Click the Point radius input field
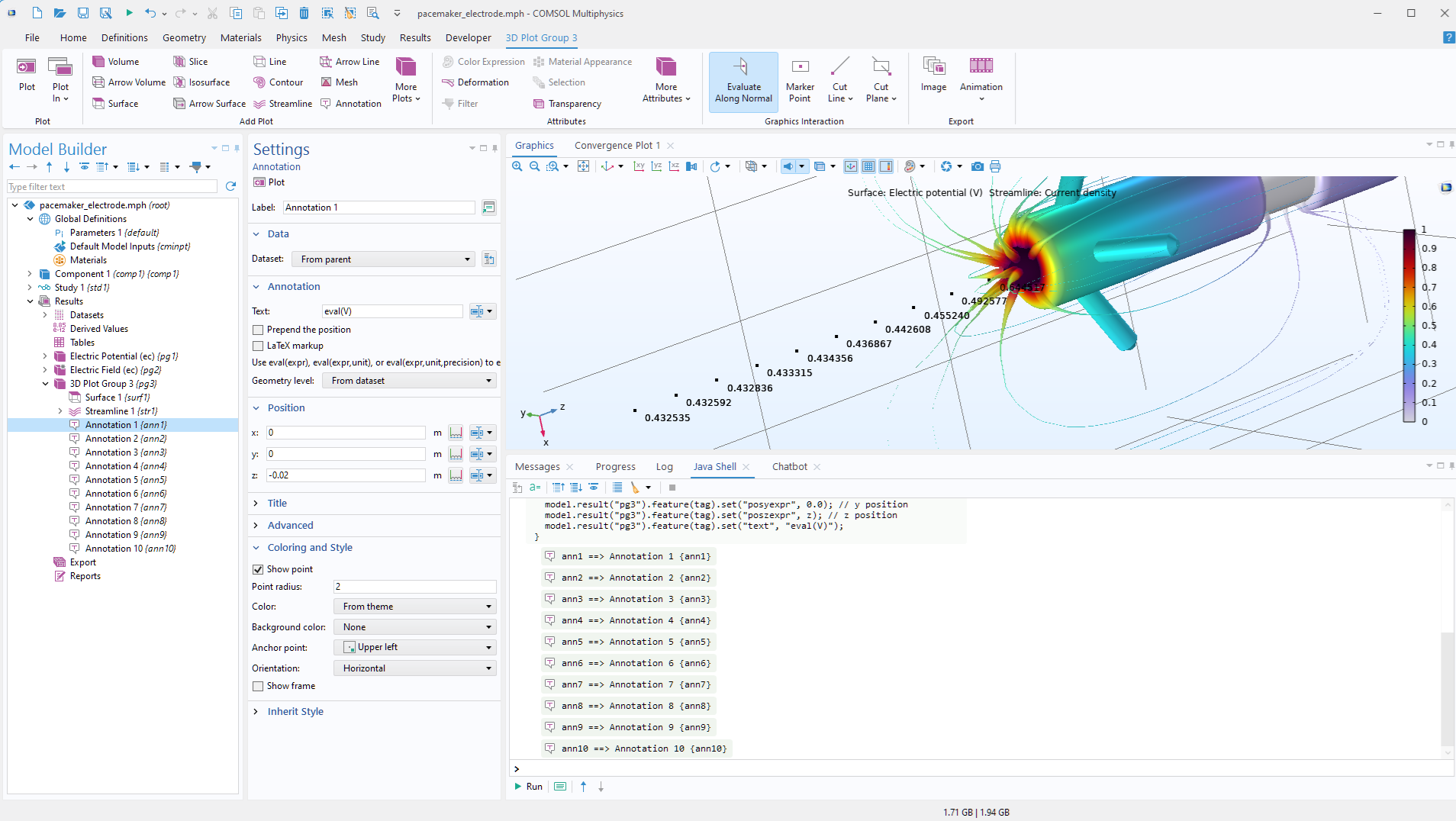 pos(414,587)
